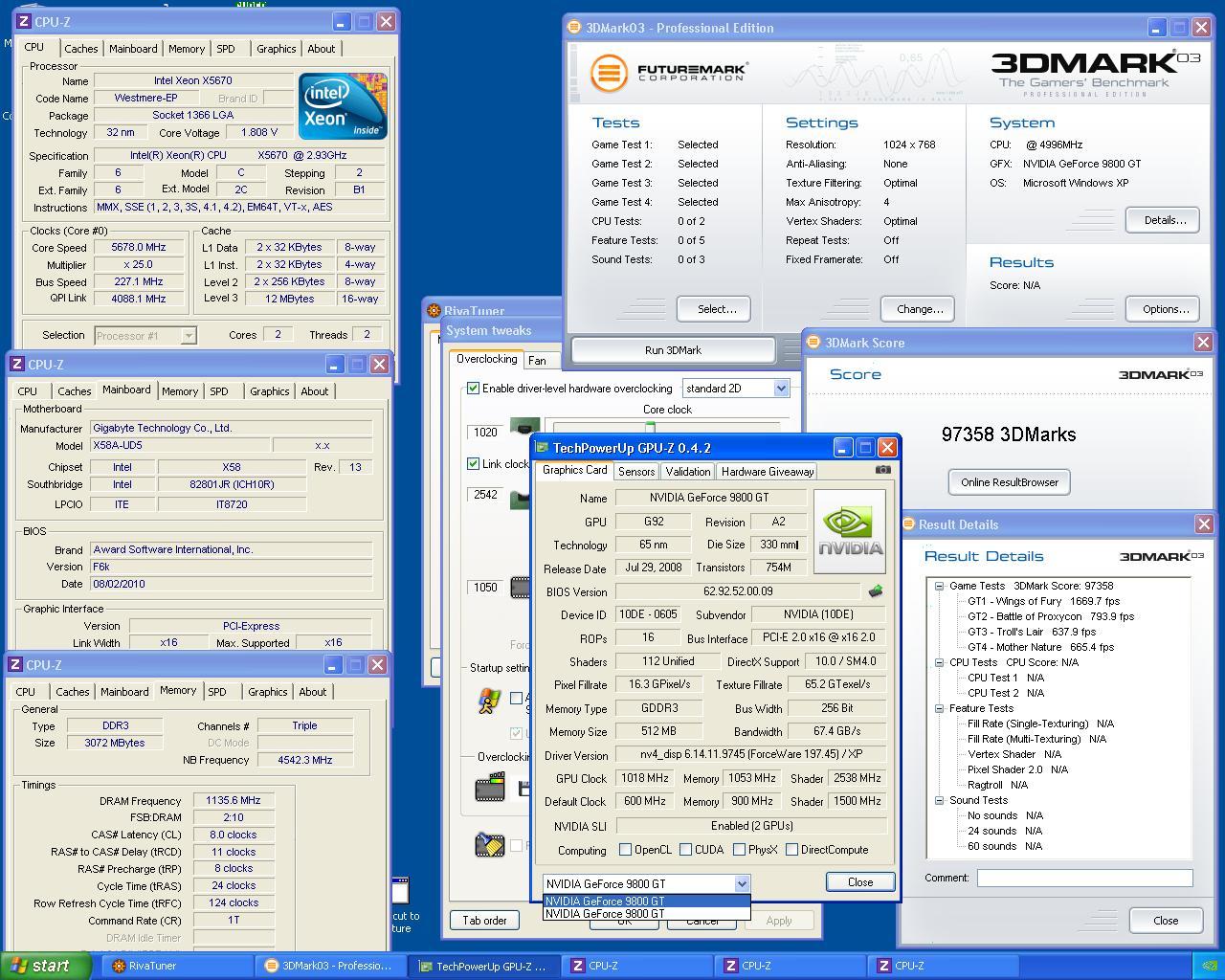
Task: Click Options... button in 3DMark Results section
Action: click(x=1165, y=309)
